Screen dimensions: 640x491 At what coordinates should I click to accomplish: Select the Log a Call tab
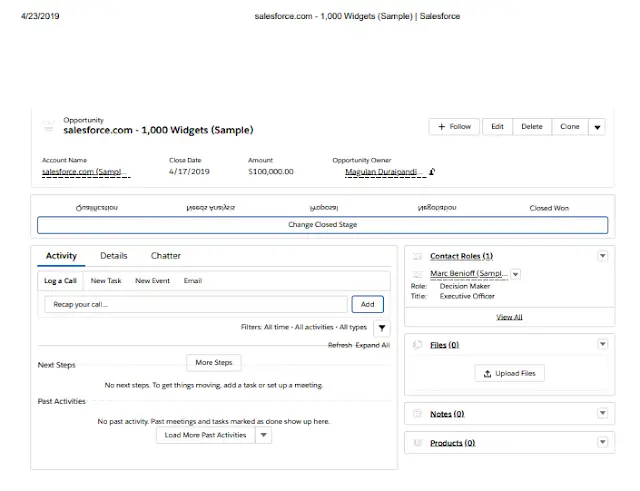click(x=60, y=281)
